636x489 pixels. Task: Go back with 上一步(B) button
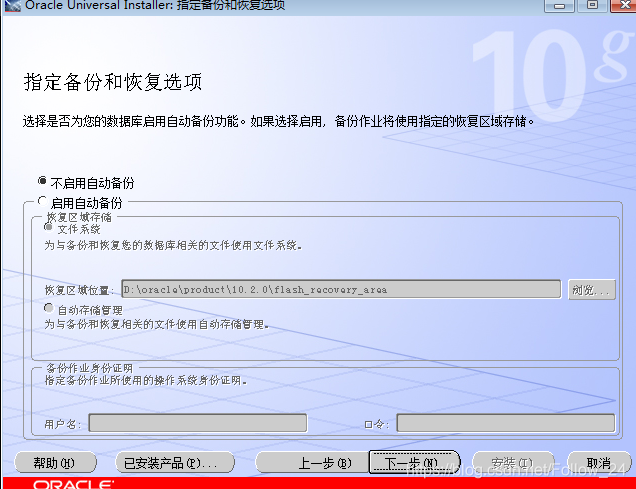pos(312,463)
